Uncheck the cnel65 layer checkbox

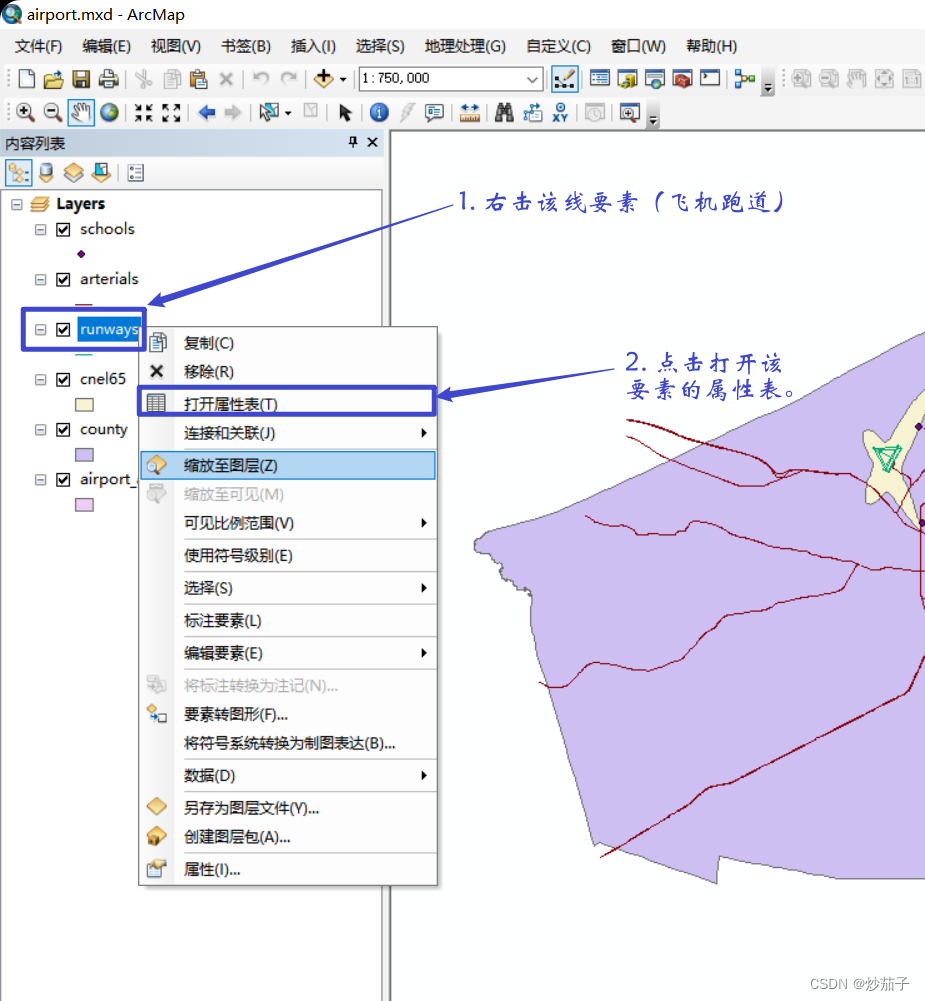63,380
